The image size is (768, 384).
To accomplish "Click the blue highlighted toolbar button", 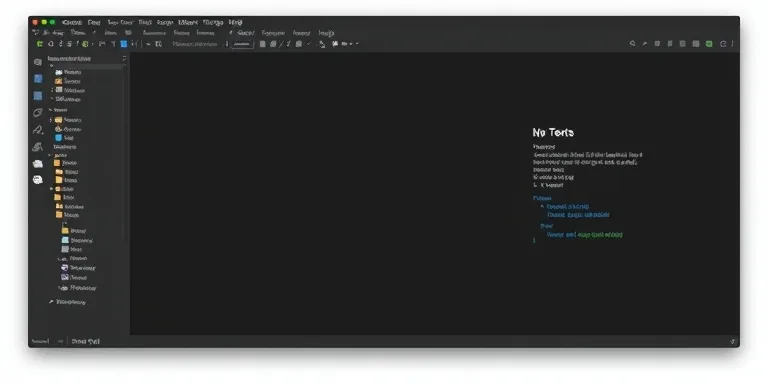I will [123, 44].
